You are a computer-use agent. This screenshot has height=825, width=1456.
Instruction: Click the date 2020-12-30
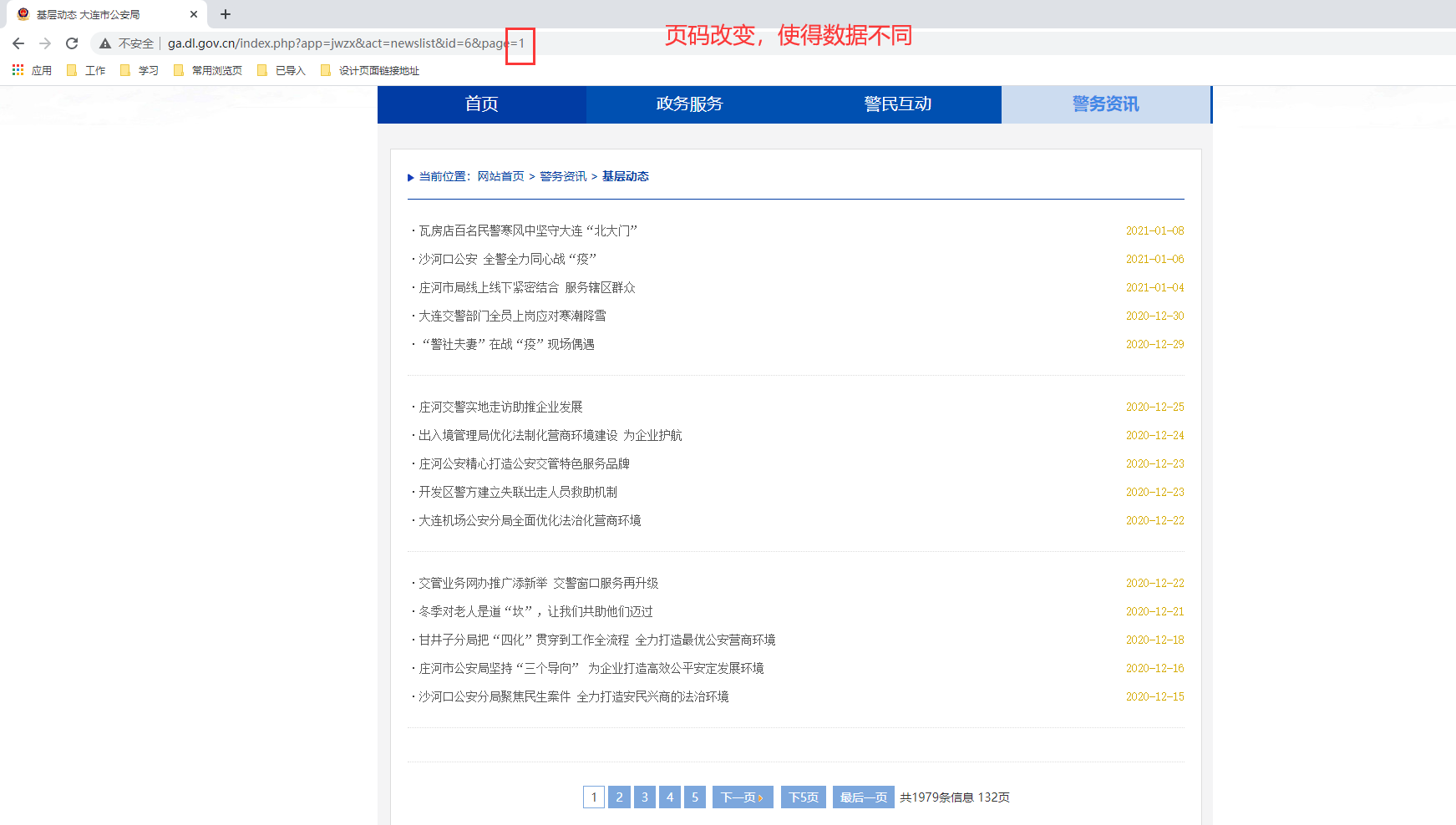[x=1154, y=316]
